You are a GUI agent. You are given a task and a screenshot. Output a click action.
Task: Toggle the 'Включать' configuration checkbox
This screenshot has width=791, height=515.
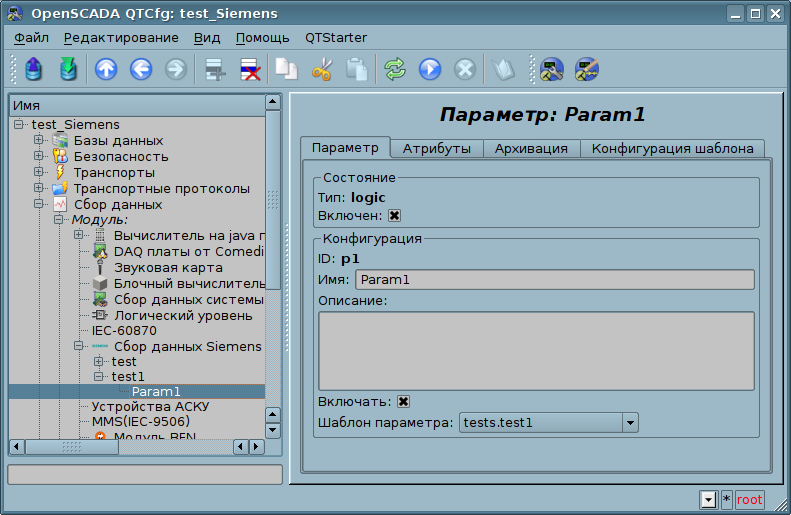404,402
